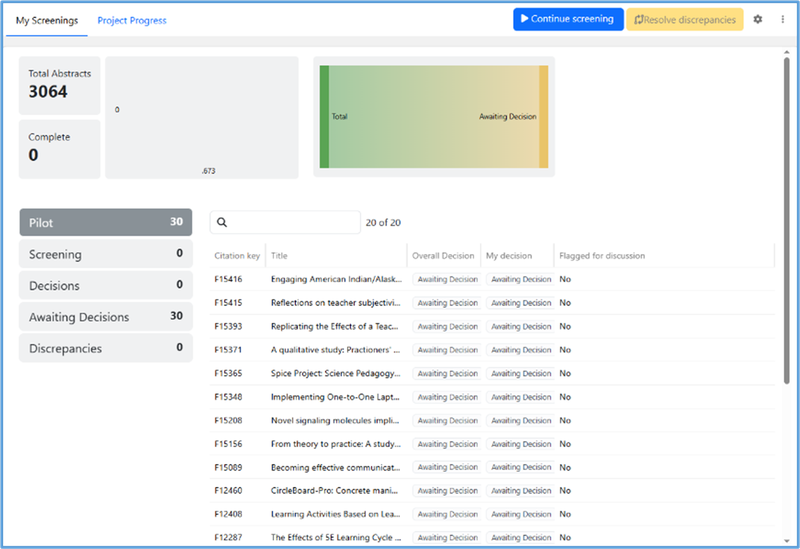The height and width of the screenshot is (549, 800).
Task: Click citation key F15416
Action: tap(228, 279)
